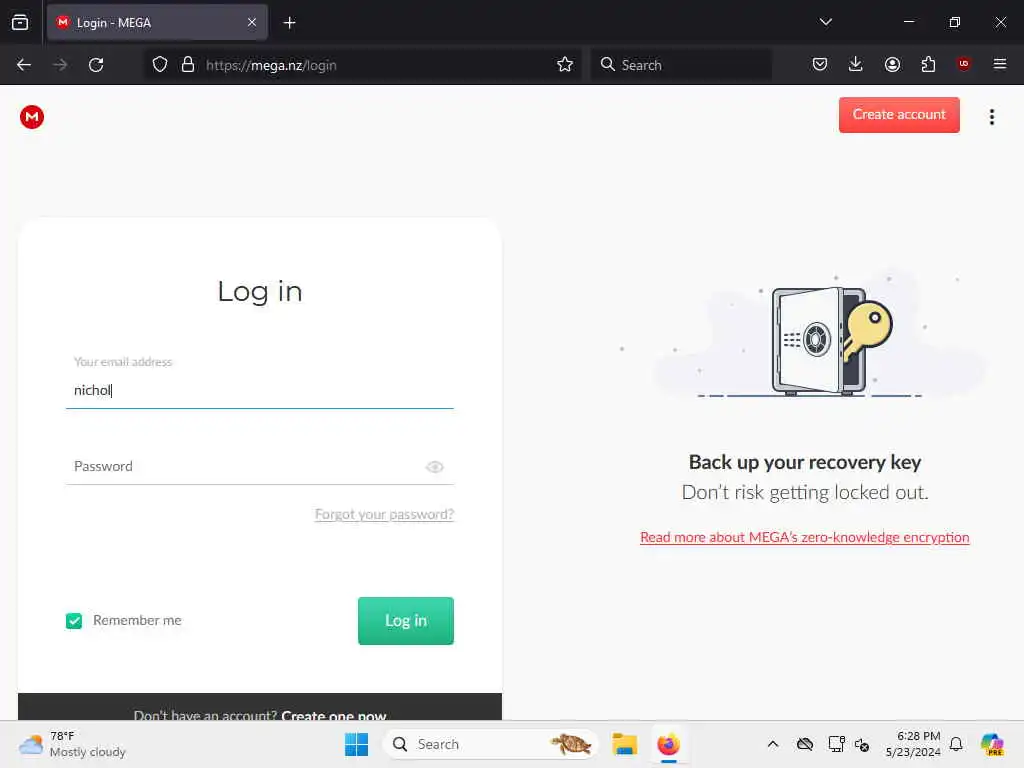This screenshot has height=768, width=1024.
Task: Close the Login - MEGA tab
Action: pyautogui.click(x=252, y=22)
